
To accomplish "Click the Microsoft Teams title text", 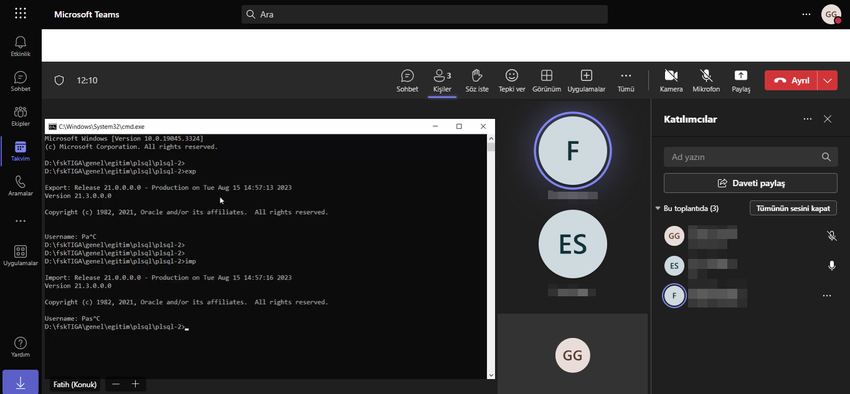I will [x=87, y=15].
